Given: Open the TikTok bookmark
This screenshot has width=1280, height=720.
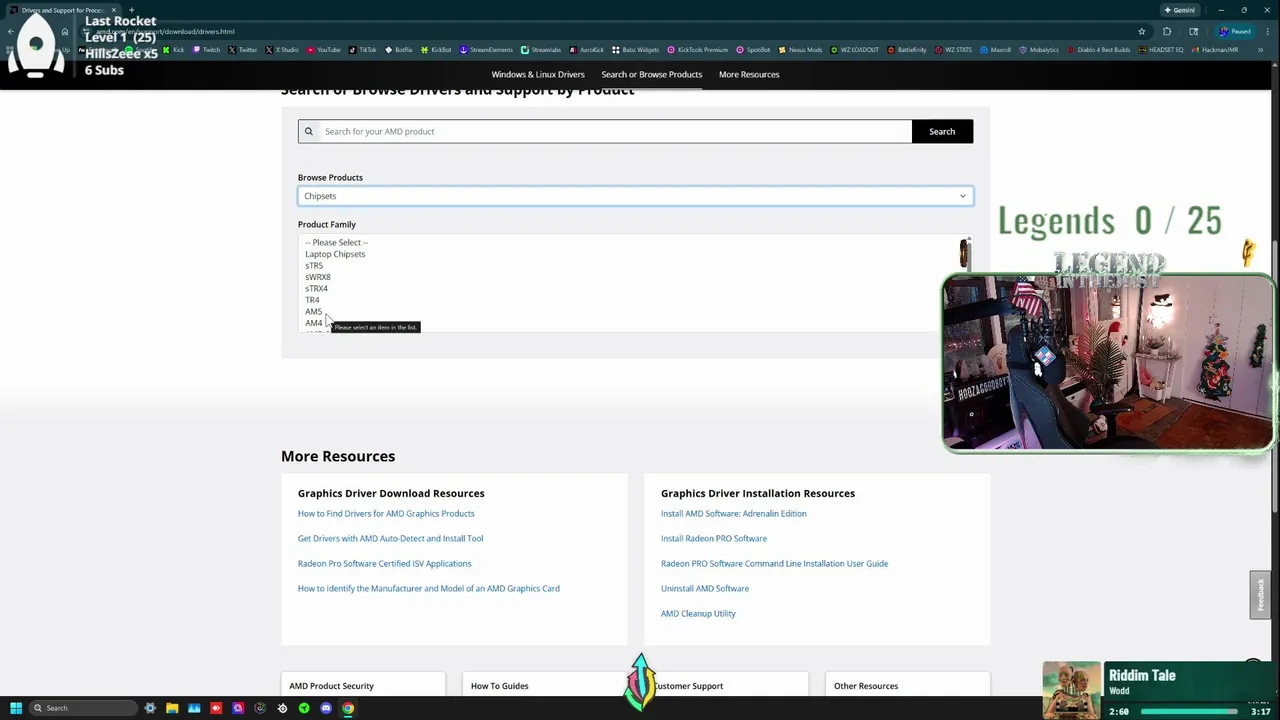Looking at the screenshot, I should (x=363, y=50).
